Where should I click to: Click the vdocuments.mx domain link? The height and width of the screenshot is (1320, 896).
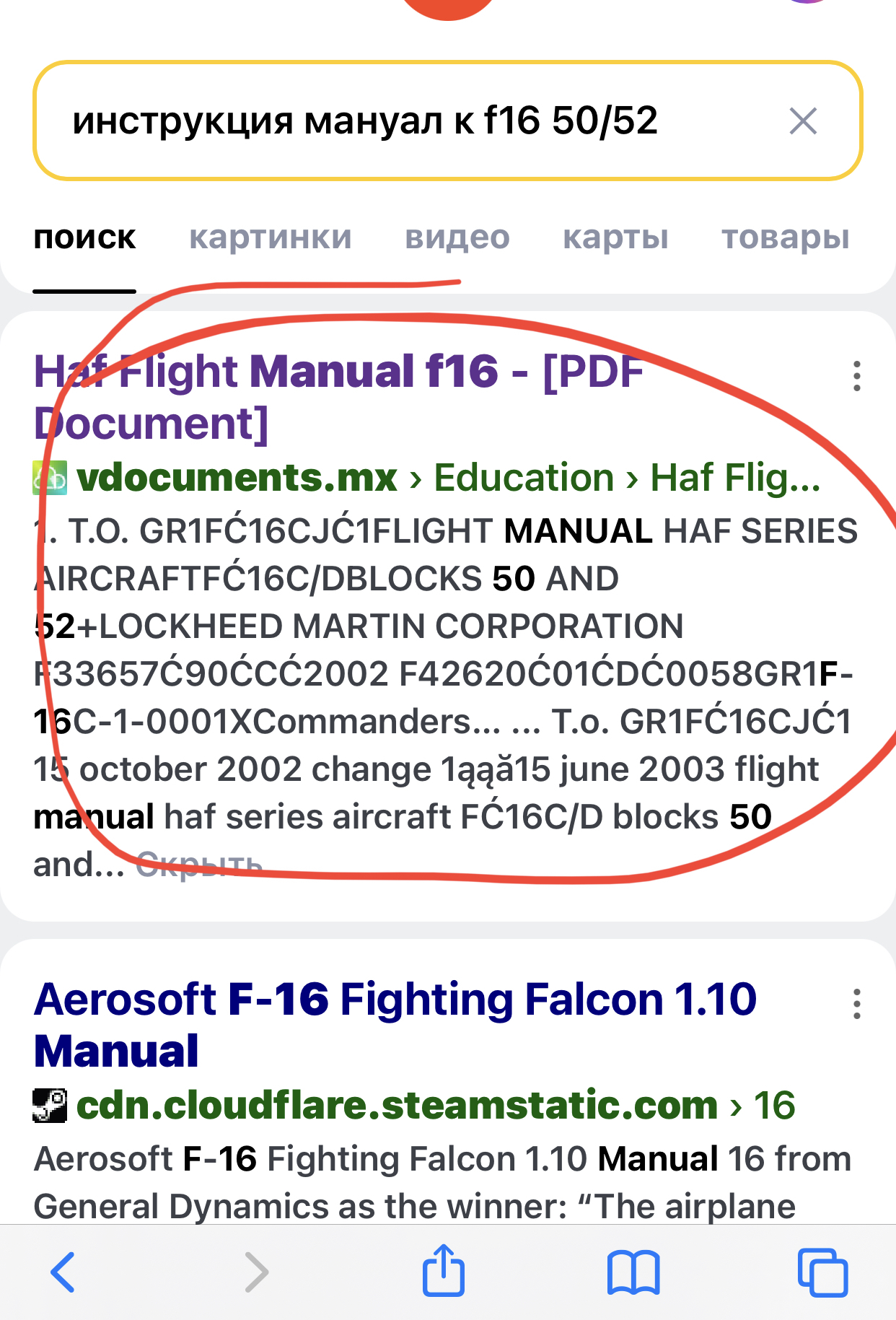(237, 478)
